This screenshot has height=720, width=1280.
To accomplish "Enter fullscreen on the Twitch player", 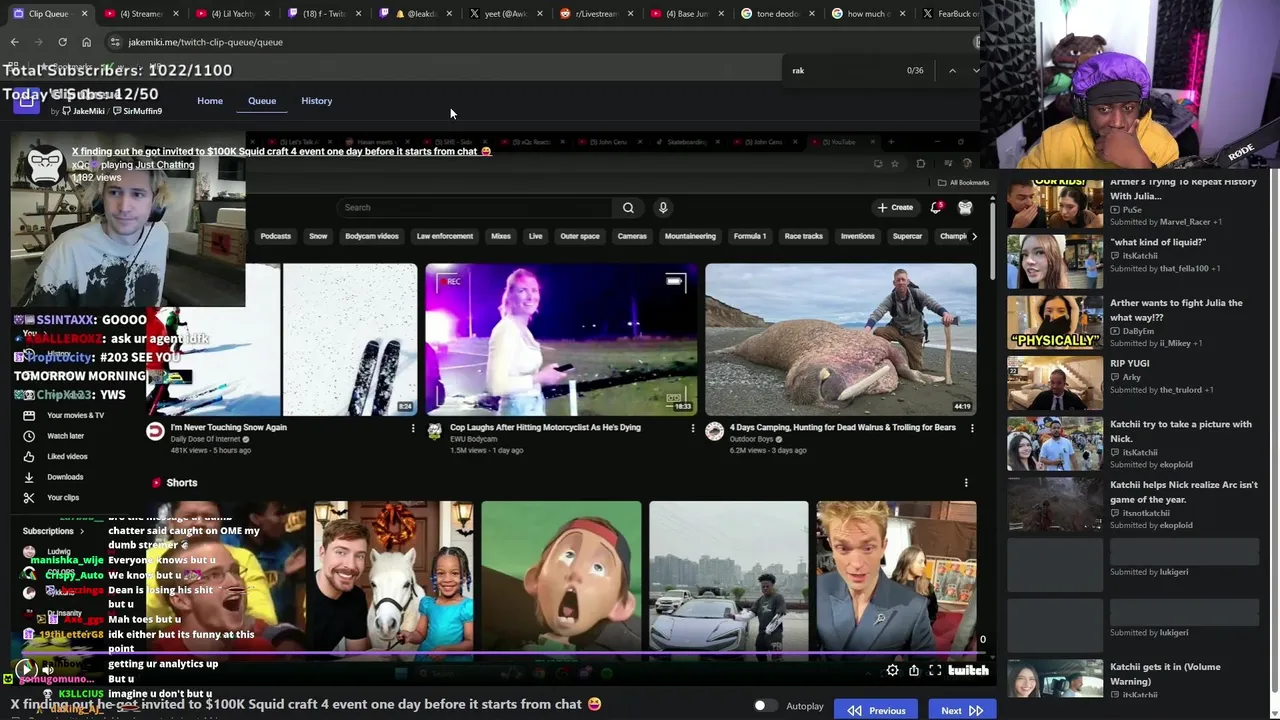I will coord(935,671).
